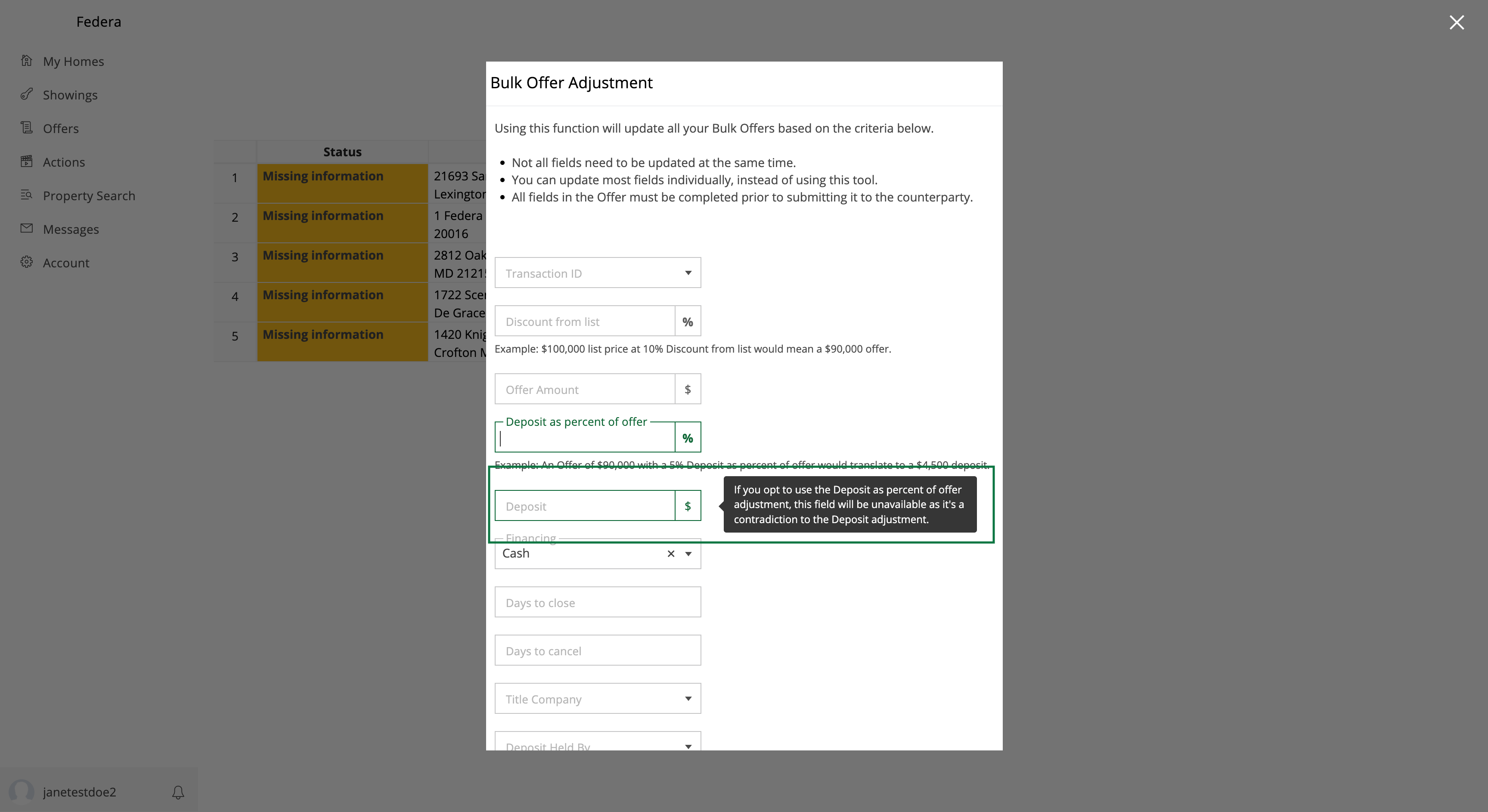Open notifications bell icon

(178, 792)
